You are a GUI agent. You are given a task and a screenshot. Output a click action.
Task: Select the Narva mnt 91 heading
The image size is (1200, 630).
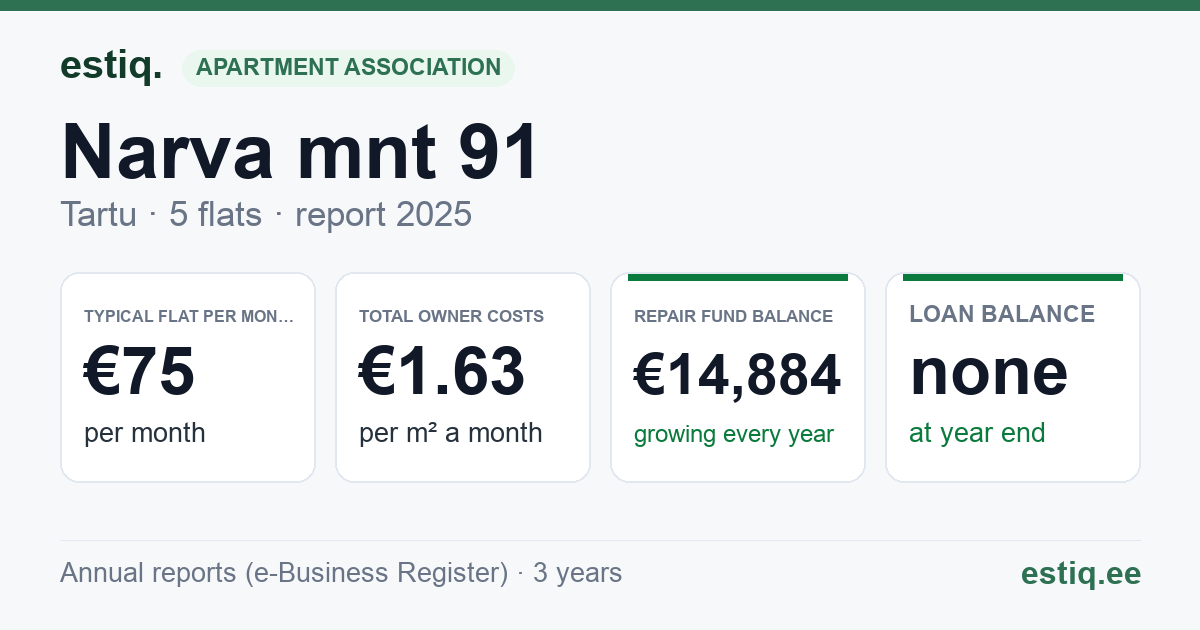point(300,152)
